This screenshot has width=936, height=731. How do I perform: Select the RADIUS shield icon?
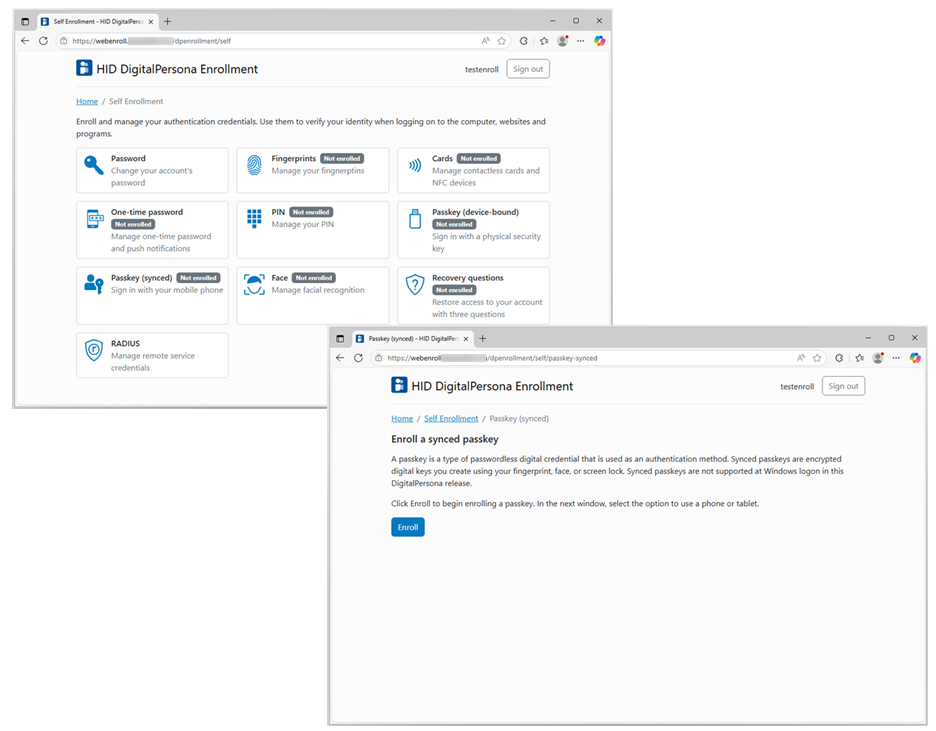click(x=94, y=350)
